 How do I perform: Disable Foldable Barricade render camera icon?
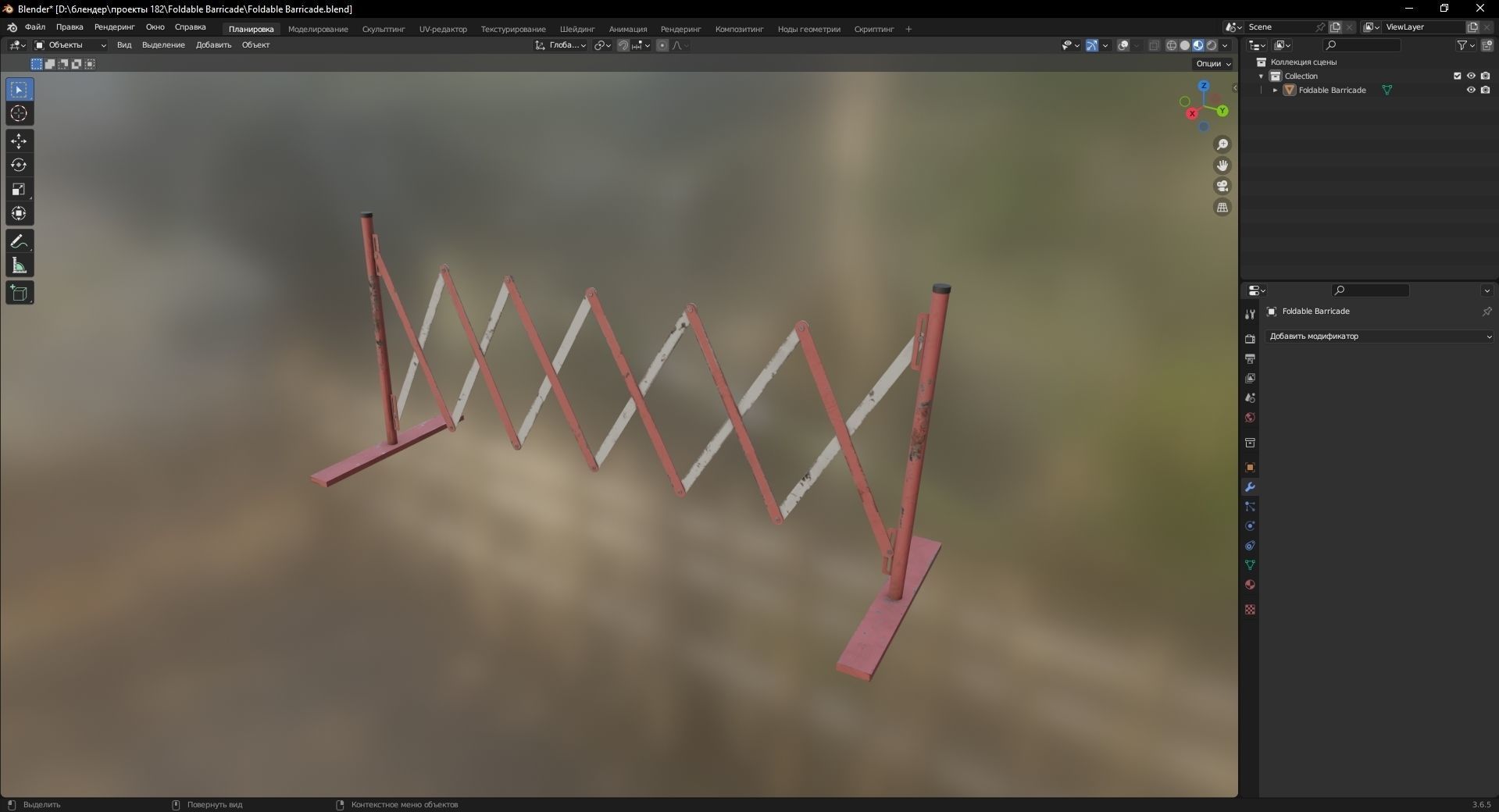(x=1485, y=90)
